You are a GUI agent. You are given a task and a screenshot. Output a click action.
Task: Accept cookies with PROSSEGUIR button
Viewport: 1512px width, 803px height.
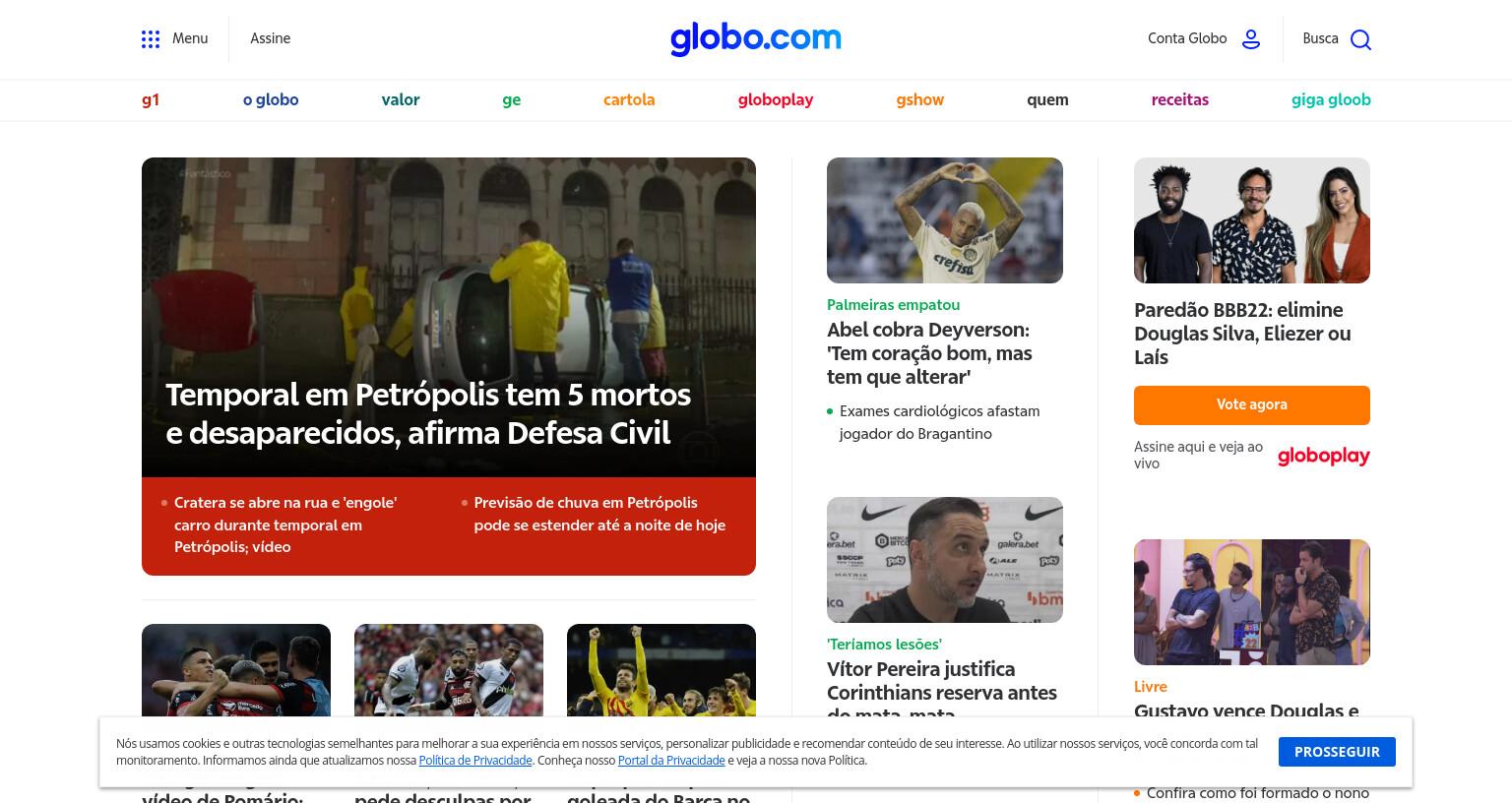pyautogui.click(x=1337, y=752)
